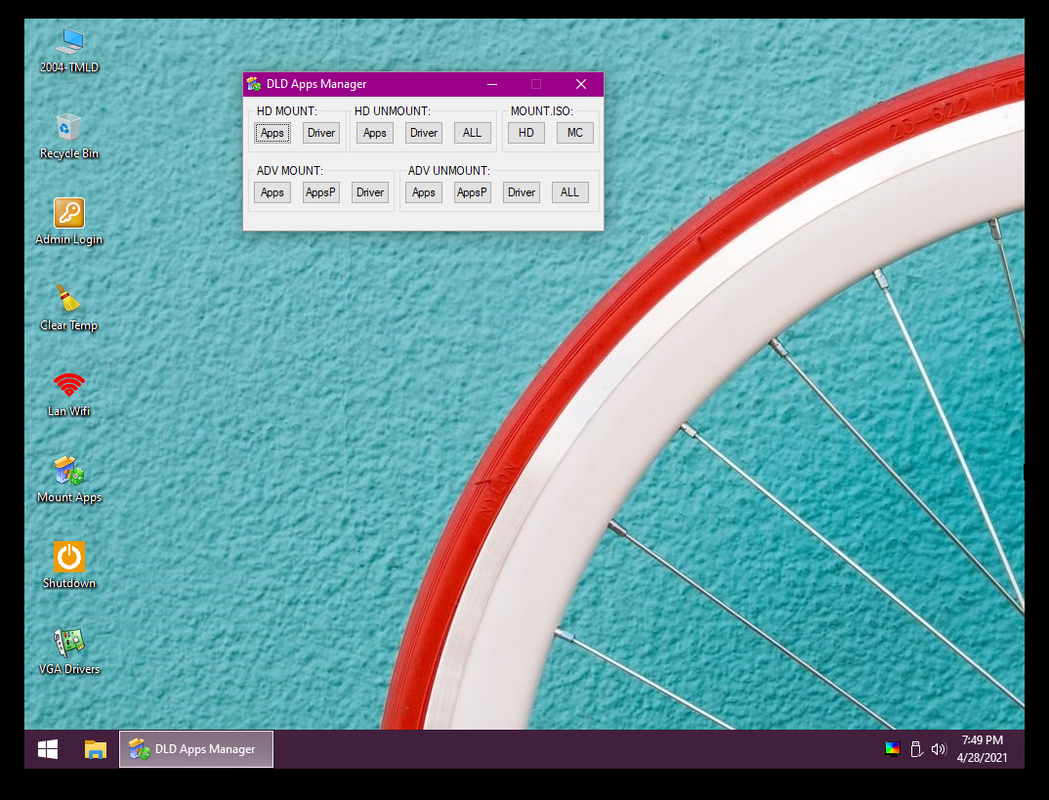Click Driver under ADV UNMOUNT
1049x800 pixels.
tap(521, 192)
